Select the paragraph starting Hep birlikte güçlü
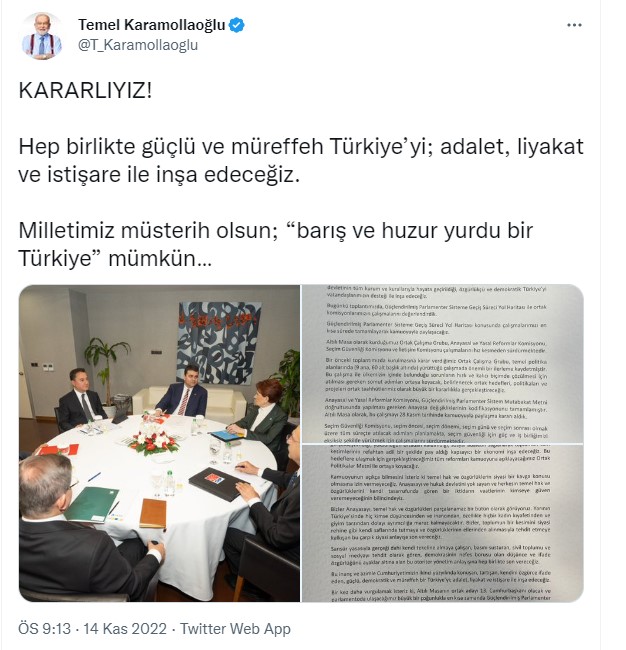 point(301,160)
